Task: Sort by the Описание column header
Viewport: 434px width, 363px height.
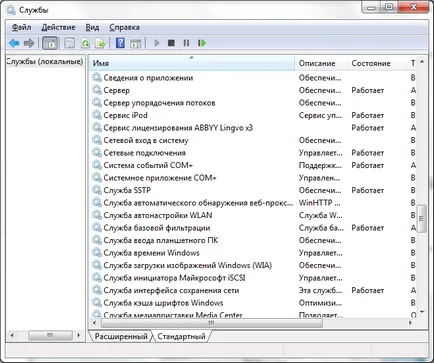Action: [321, 63]
